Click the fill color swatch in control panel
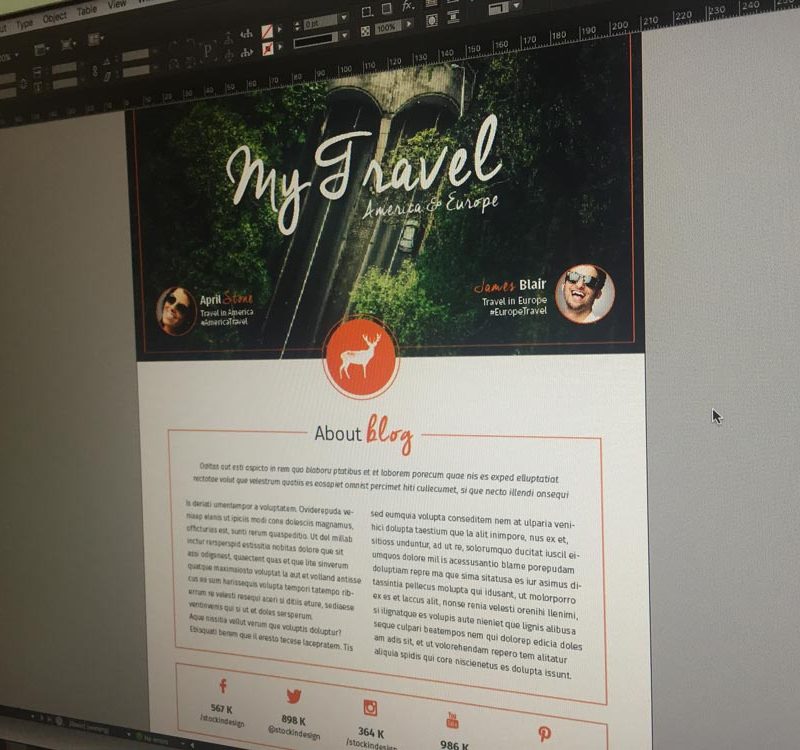This screenshot has width=800, height=750. coord(267,32)
